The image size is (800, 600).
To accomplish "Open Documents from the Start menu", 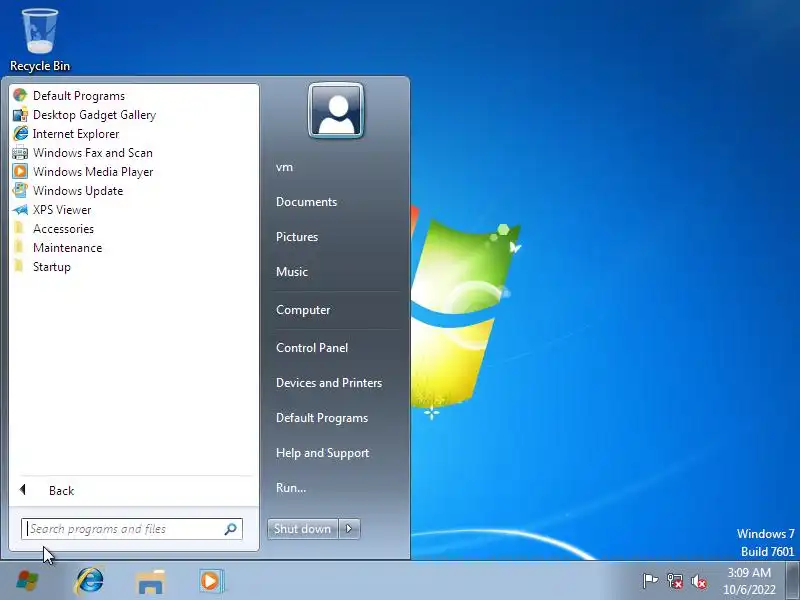I will 306,202.
